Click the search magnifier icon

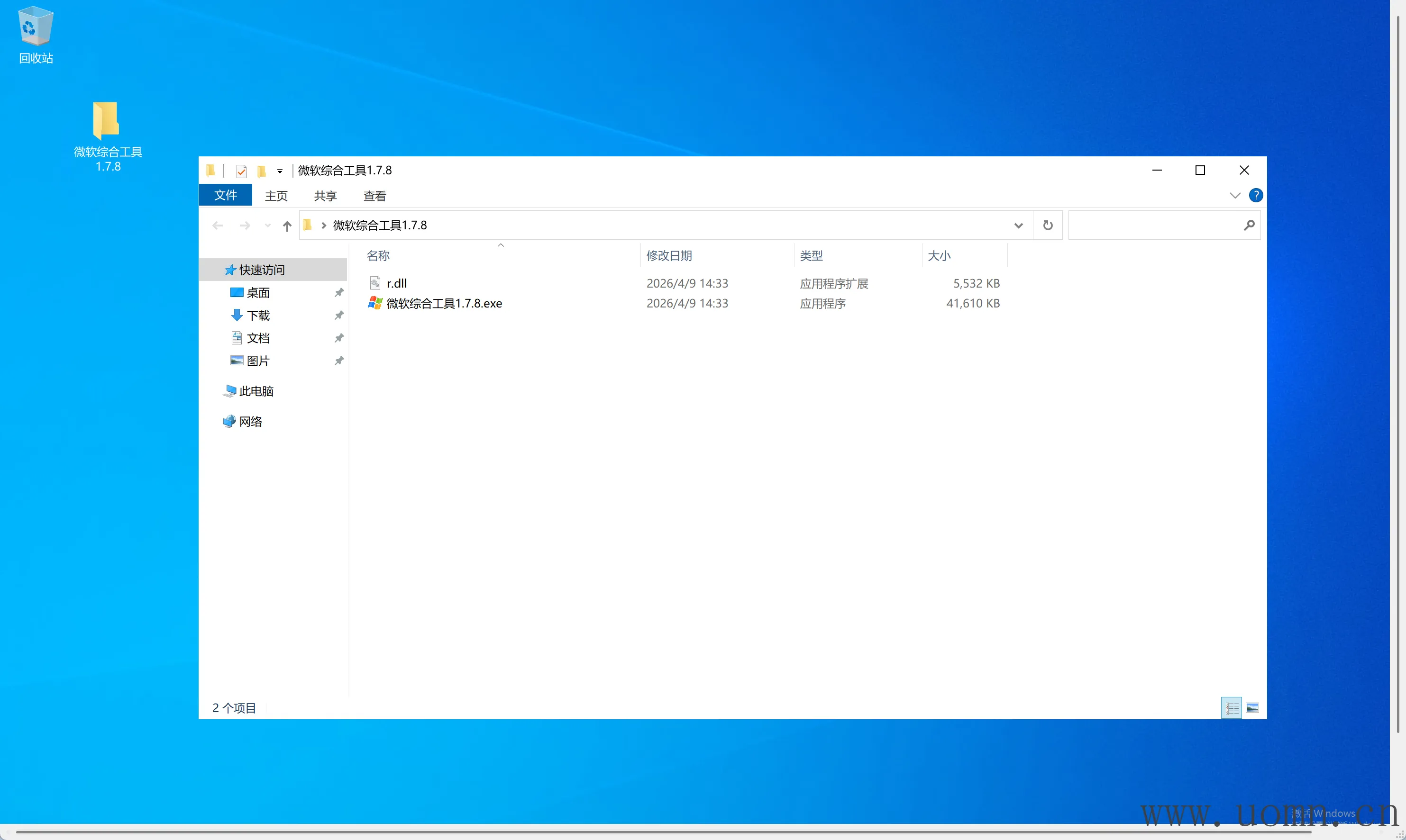click(1249, 226)
